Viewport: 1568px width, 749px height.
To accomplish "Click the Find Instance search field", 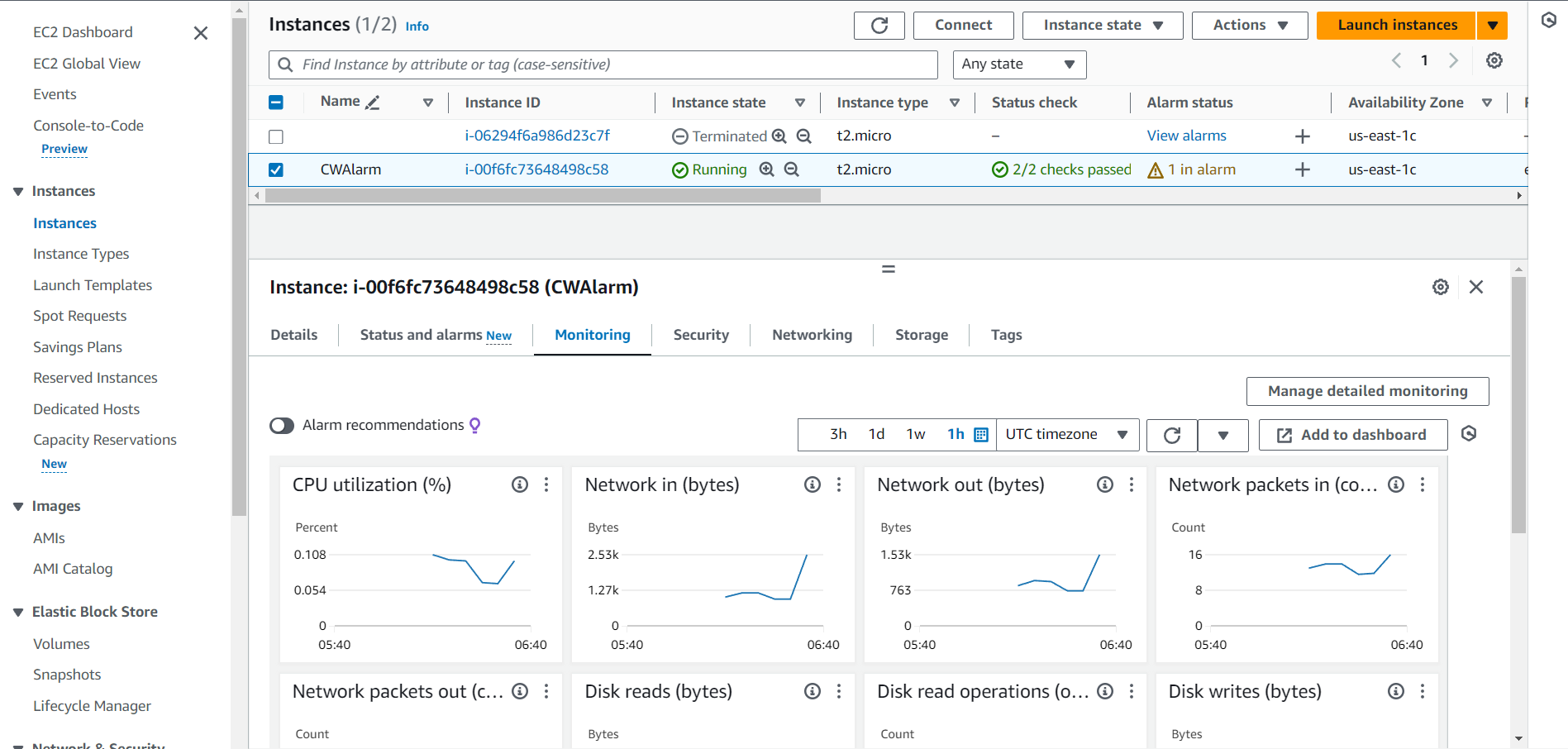I will click(x=603, y=64).
